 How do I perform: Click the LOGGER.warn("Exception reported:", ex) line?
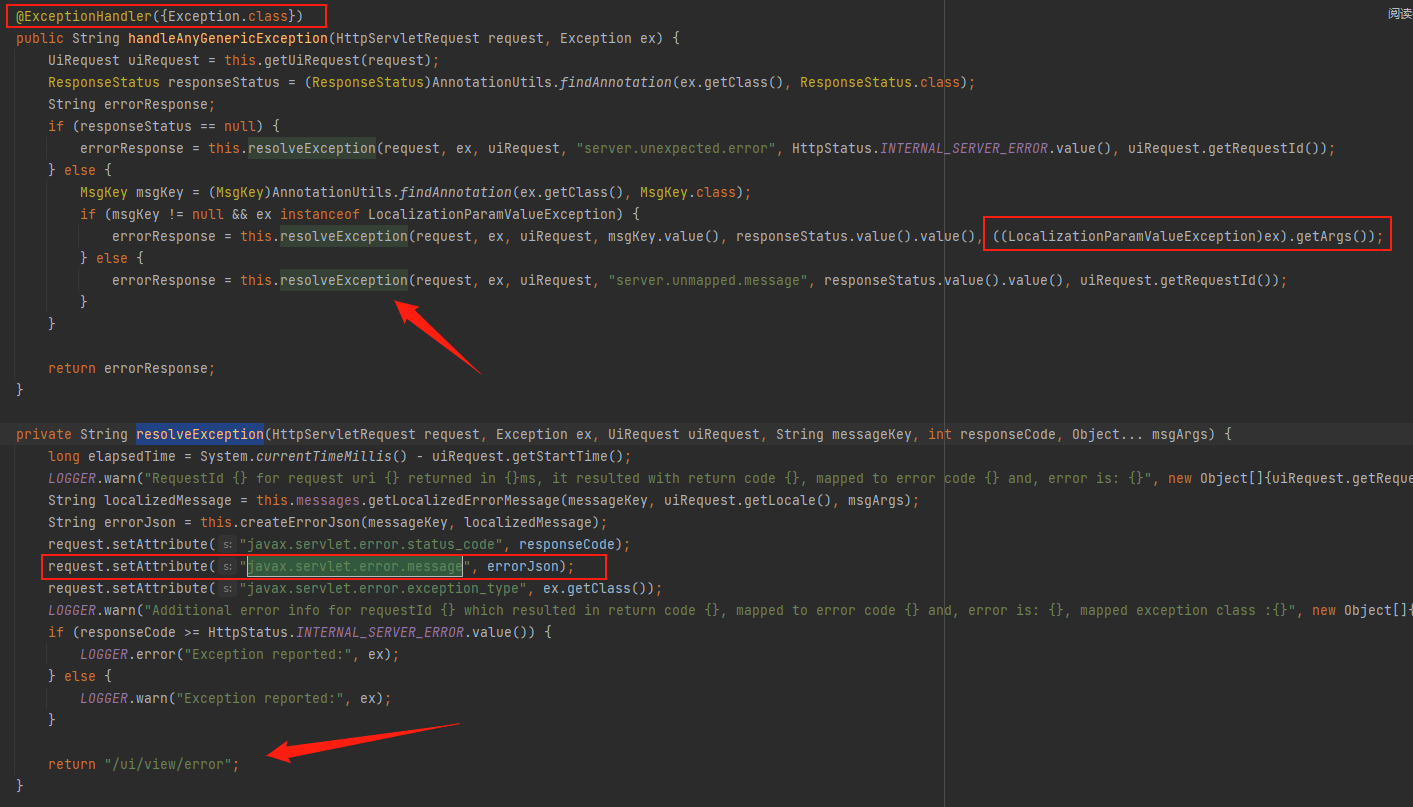(x=235, y=699)
